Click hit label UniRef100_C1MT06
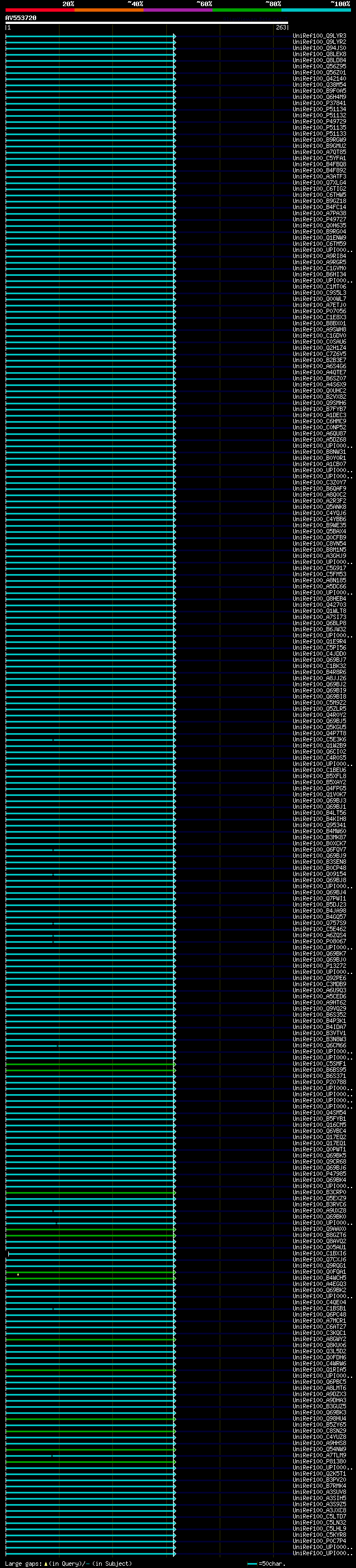The width and height of the screenshot is (356, 1568). click(319, 286)
